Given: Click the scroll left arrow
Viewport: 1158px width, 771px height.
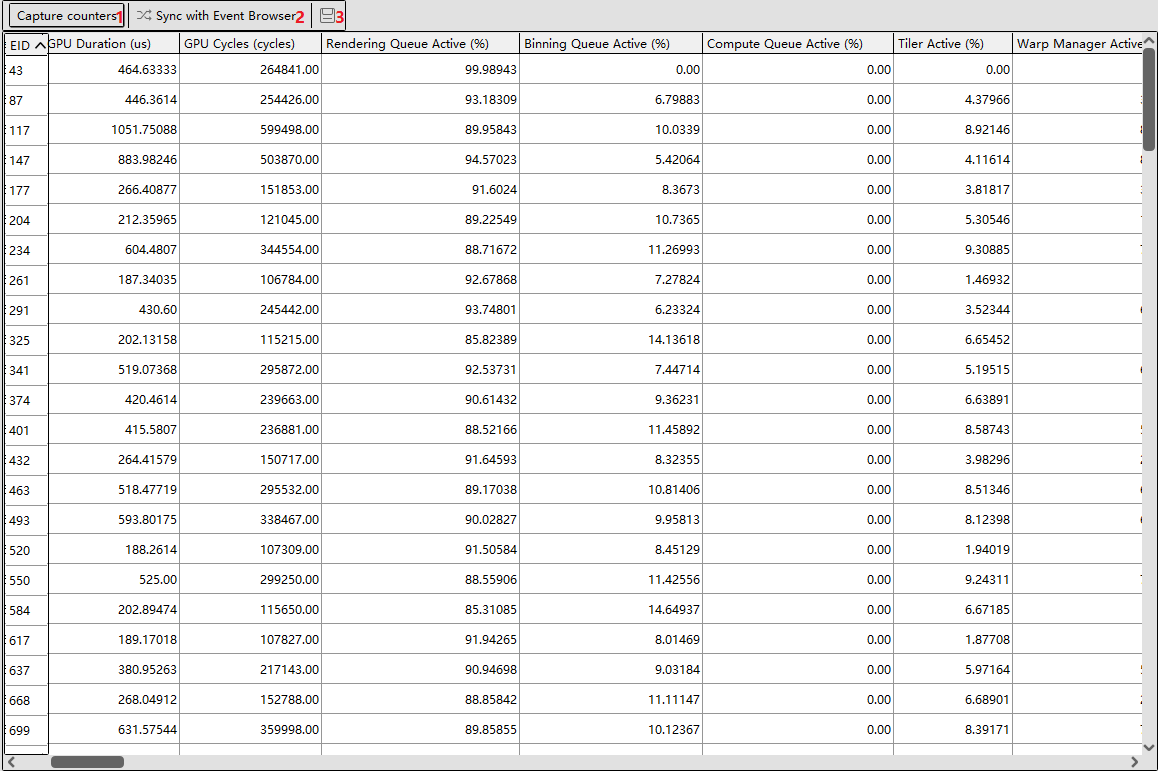Looking at the screenshot, I should coord(11,762).
